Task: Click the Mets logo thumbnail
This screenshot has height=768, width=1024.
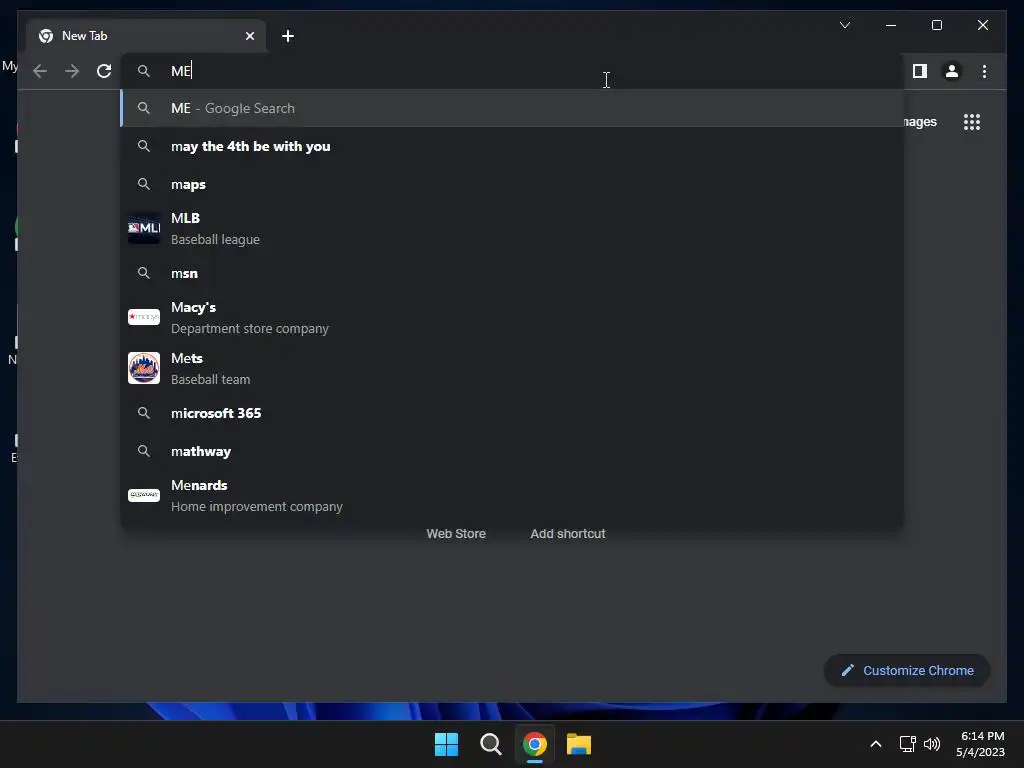Action: coord(144,368)
